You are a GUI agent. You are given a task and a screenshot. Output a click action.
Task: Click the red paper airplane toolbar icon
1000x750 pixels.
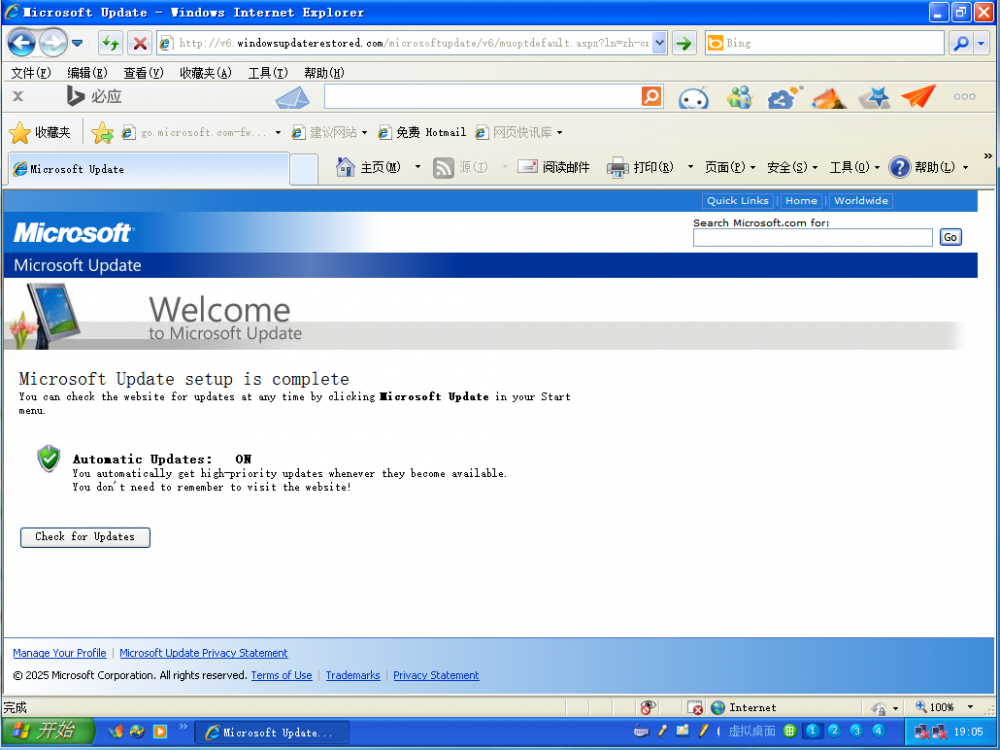pos(917,97)
